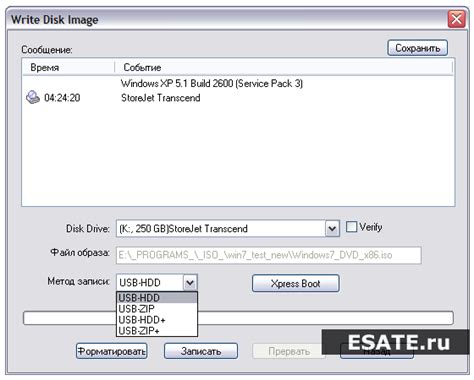
Task: Select USB-HDD from the list
Action: (157, 298)
